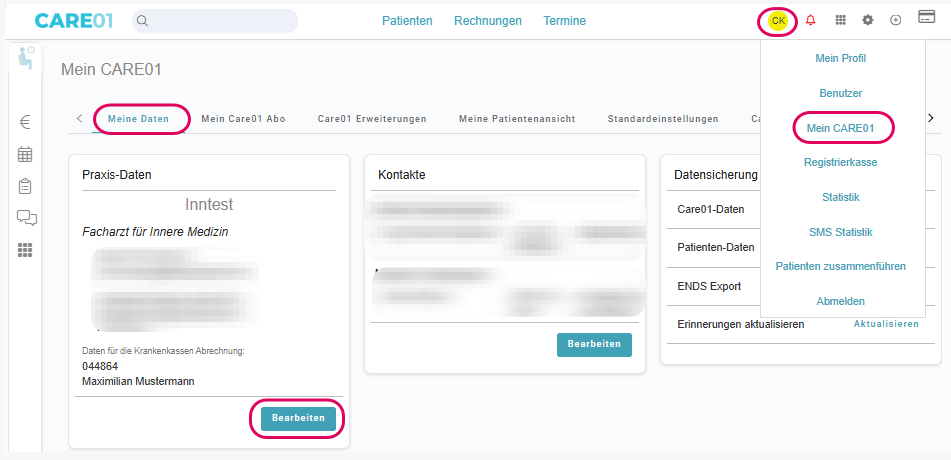Click the Mein CARE01 page title
The height and width of the screenshot is (460, 951).
[112, 70]
